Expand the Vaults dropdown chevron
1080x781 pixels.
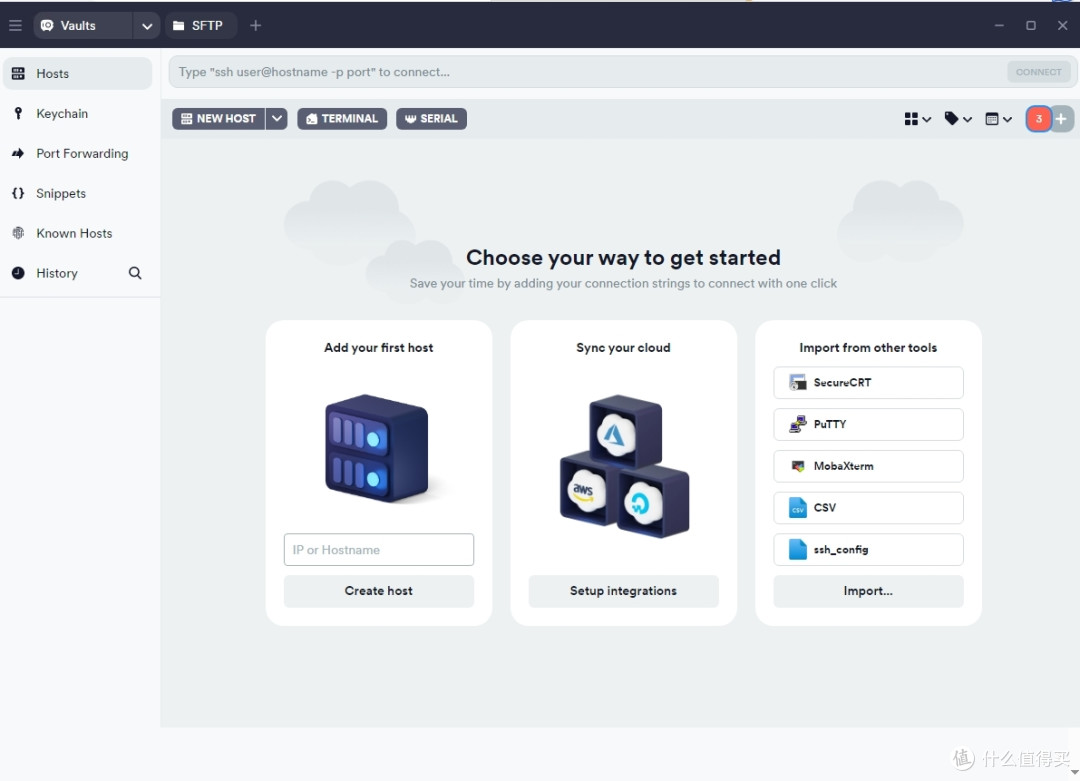pos(147,25)
